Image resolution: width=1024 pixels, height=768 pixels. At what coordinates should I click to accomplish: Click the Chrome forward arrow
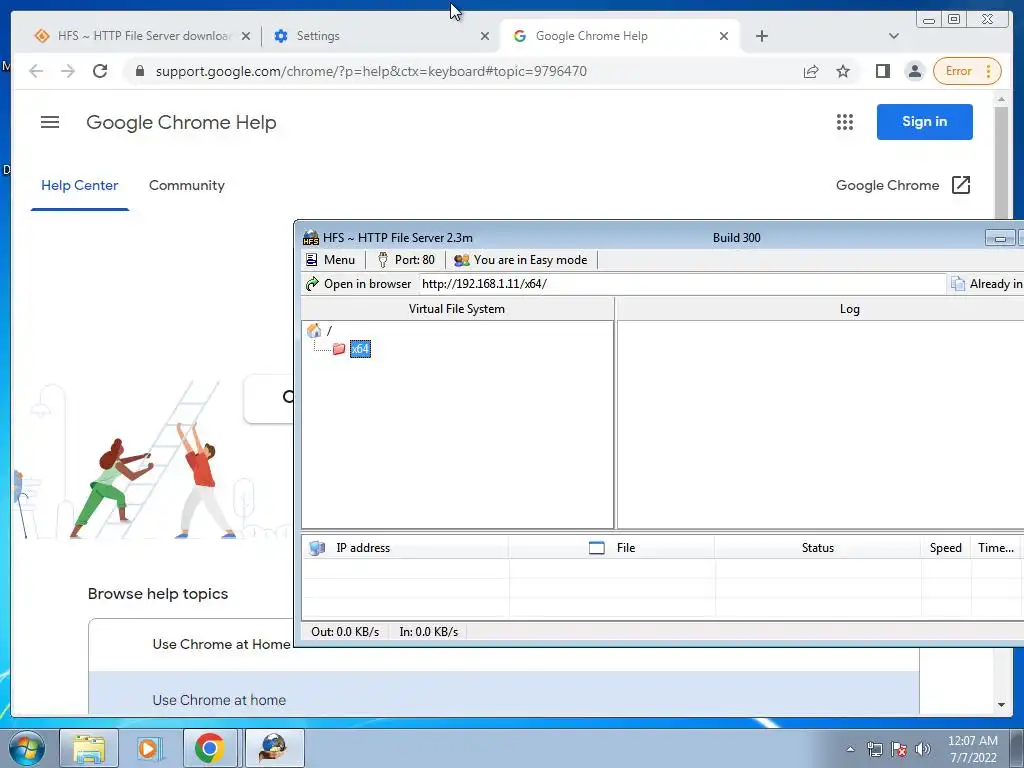click(68, 71)
